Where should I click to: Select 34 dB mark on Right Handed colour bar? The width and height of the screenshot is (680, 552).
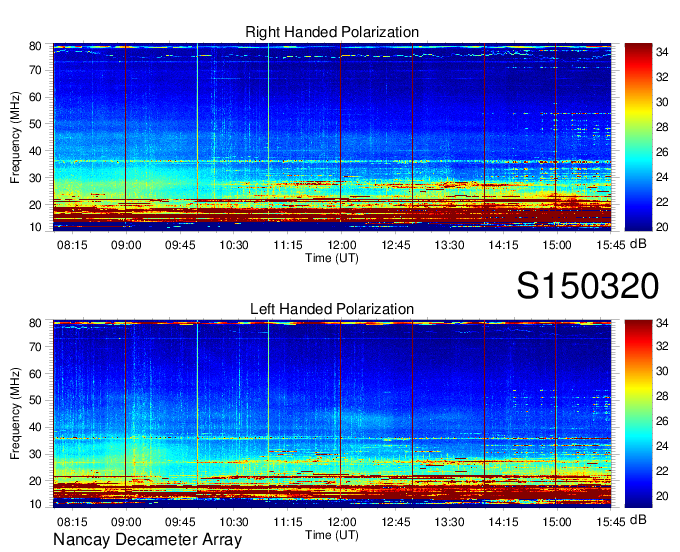662,52
